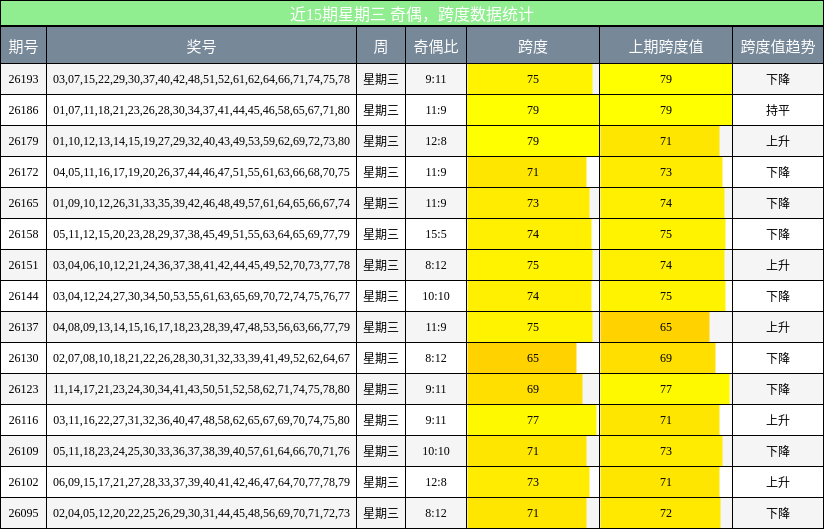
Task: Select issue number 26179
Action: 24,141
